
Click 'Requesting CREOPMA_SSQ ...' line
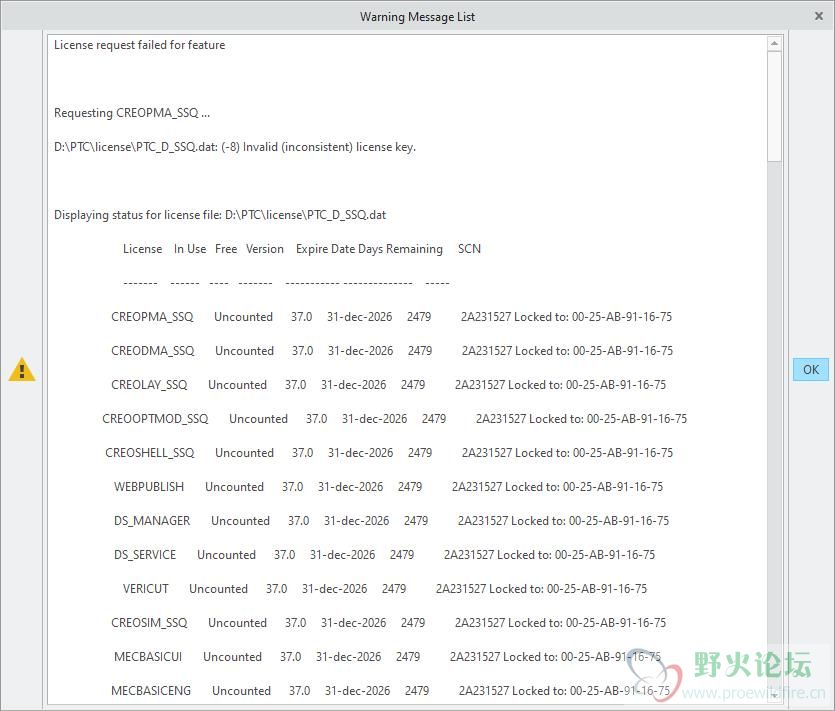(x=132, y=113)
